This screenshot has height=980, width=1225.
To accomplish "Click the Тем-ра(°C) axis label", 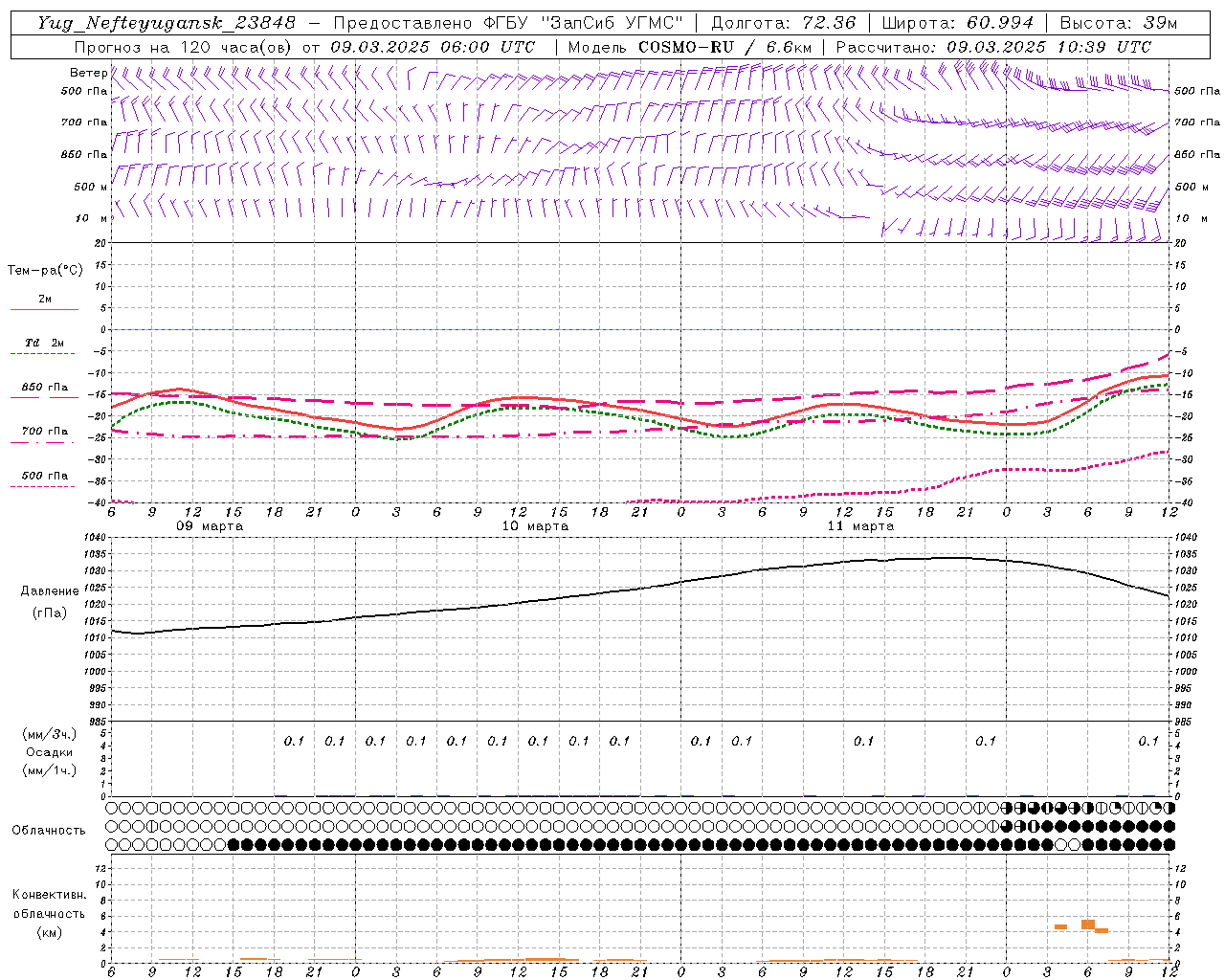I will pyautogui.click(x=45, y=271).
